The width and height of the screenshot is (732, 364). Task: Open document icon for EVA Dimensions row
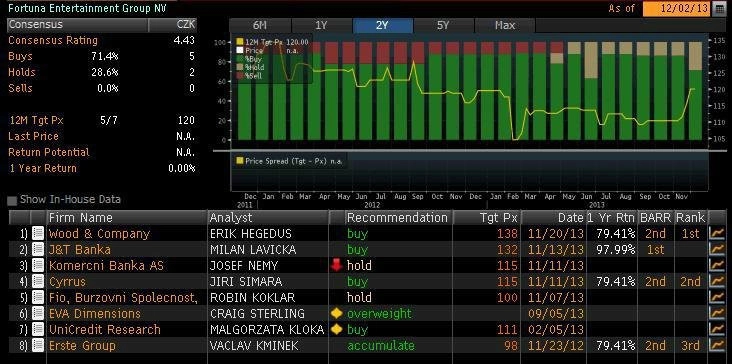37,314
